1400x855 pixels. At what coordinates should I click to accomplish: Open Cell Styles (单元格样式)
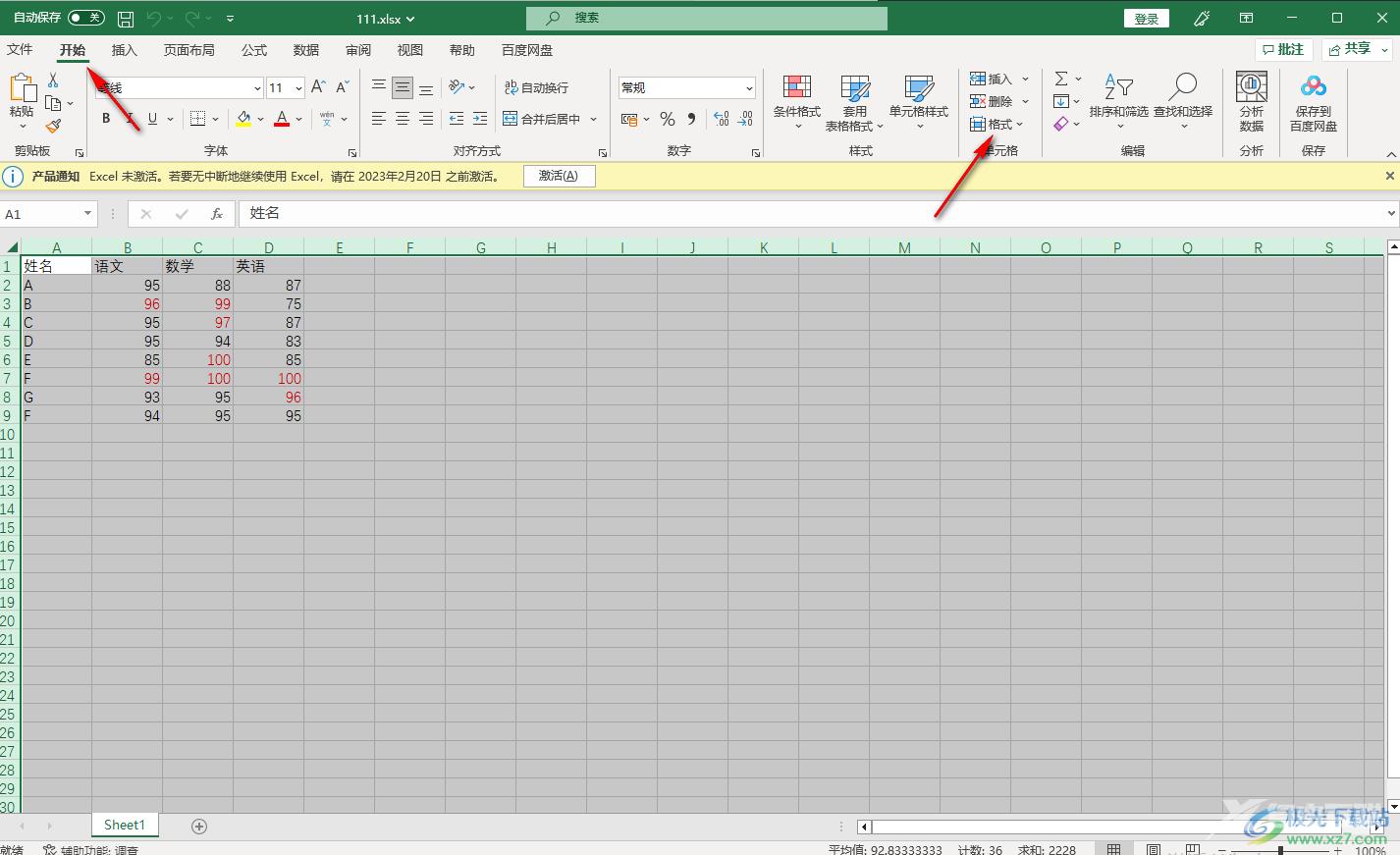919,103
